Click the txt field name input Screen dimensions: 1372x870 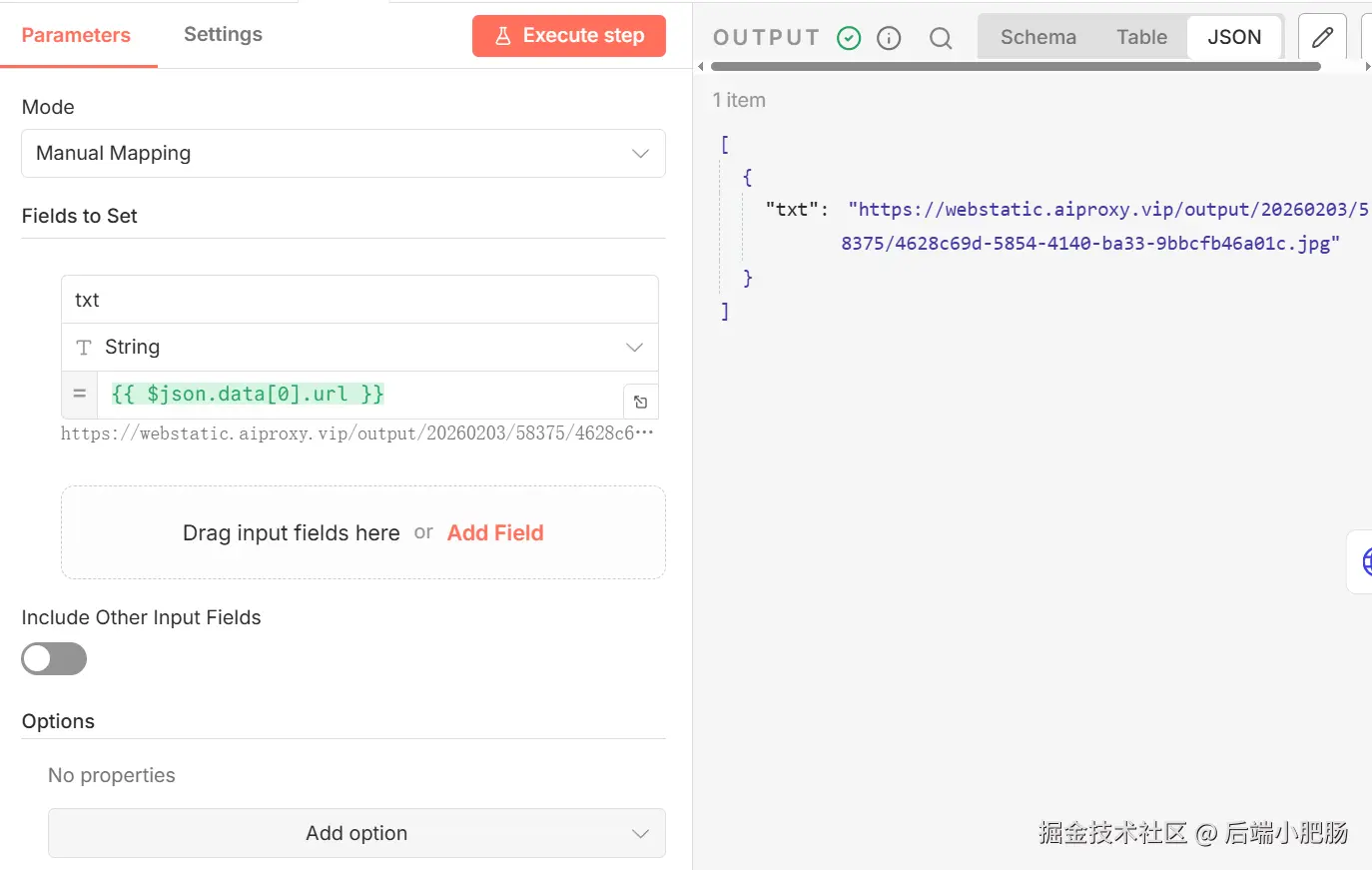tap(359, 300)
